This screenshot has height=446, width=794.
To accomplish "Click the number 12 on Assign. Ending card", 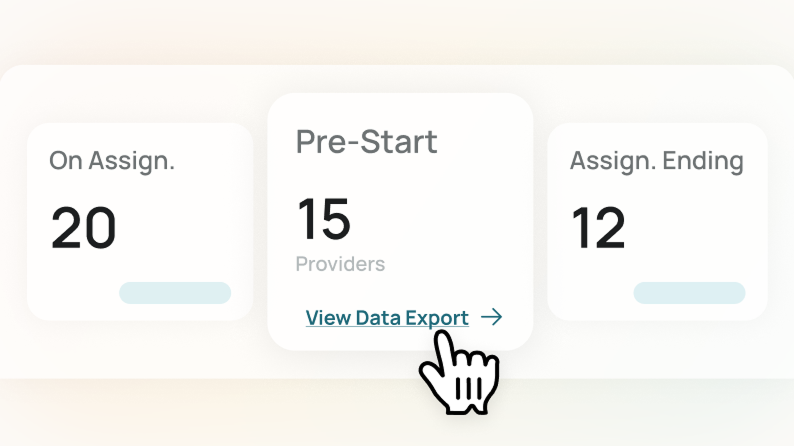I will 599,228.
